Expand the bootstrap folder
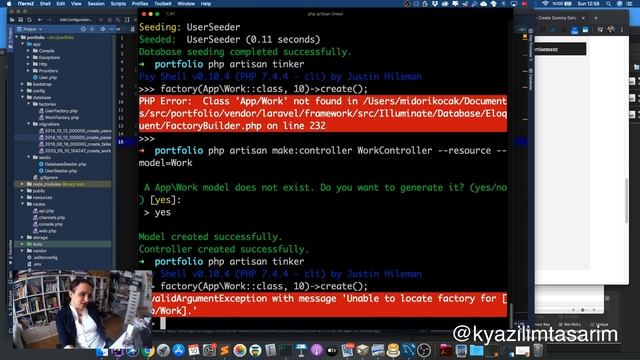This screenshot has height=360, width=640. (23, 84)
